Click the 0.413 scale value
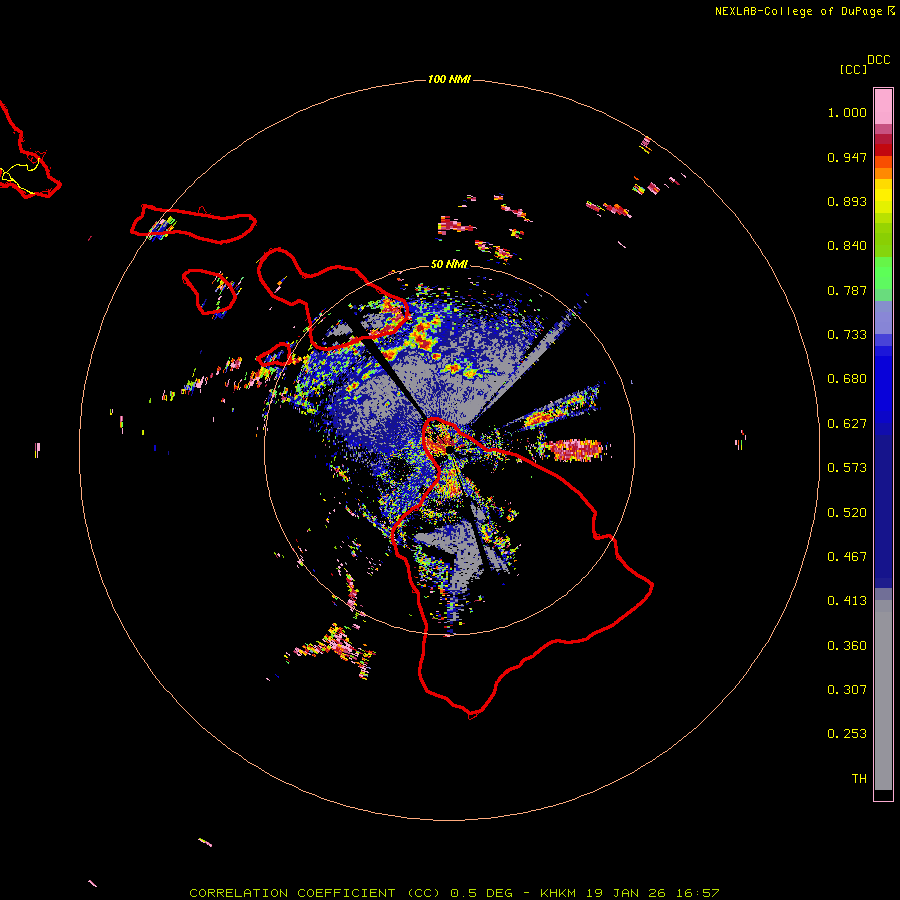900x900 pixels. (x=847, y=601)
